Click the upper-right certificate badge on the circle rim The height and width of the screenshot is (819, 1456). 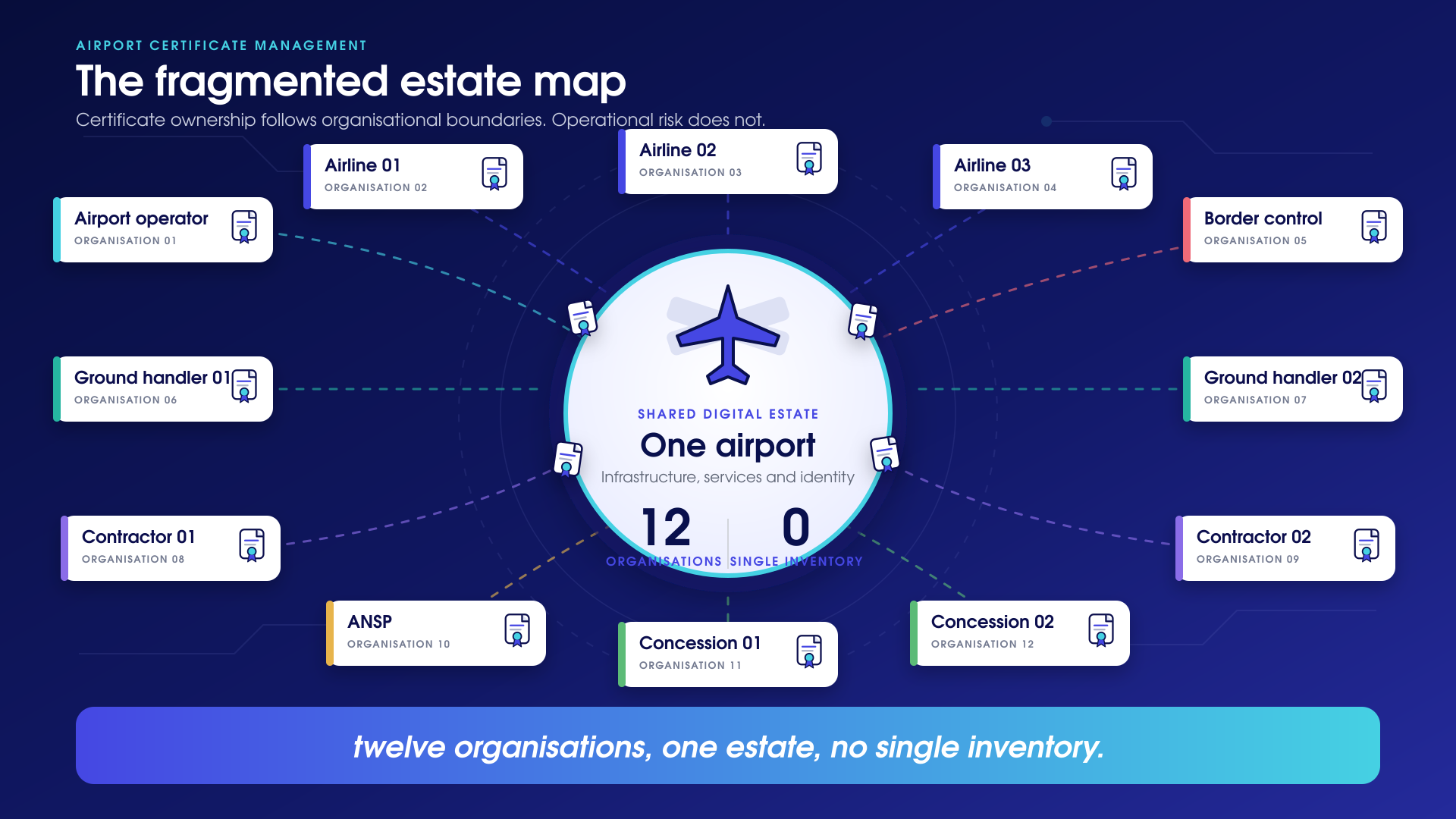[x=863, y=322]
